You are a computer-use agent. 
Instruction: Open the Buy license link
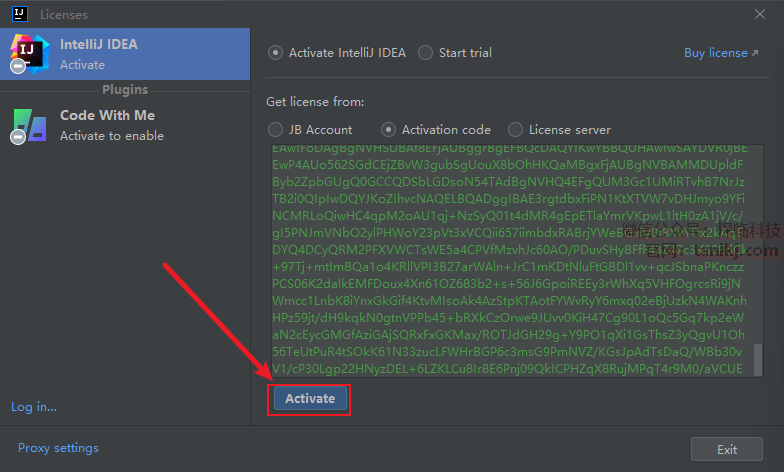(x=715, y=53)
